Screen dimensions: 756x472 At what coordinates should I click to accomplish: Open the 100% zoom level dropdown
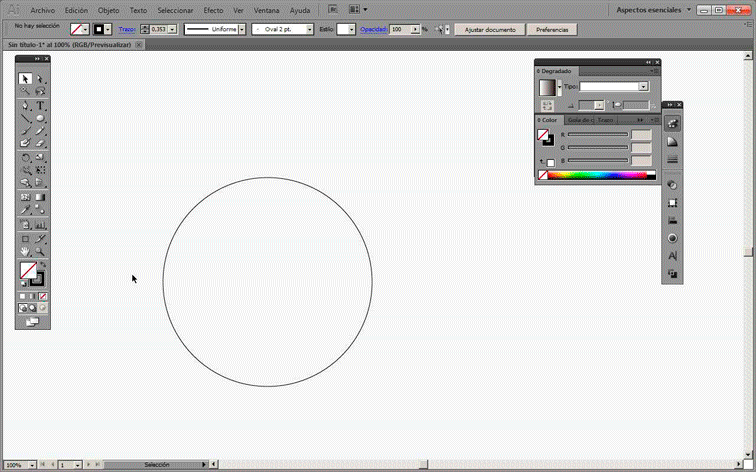[32, 465]
